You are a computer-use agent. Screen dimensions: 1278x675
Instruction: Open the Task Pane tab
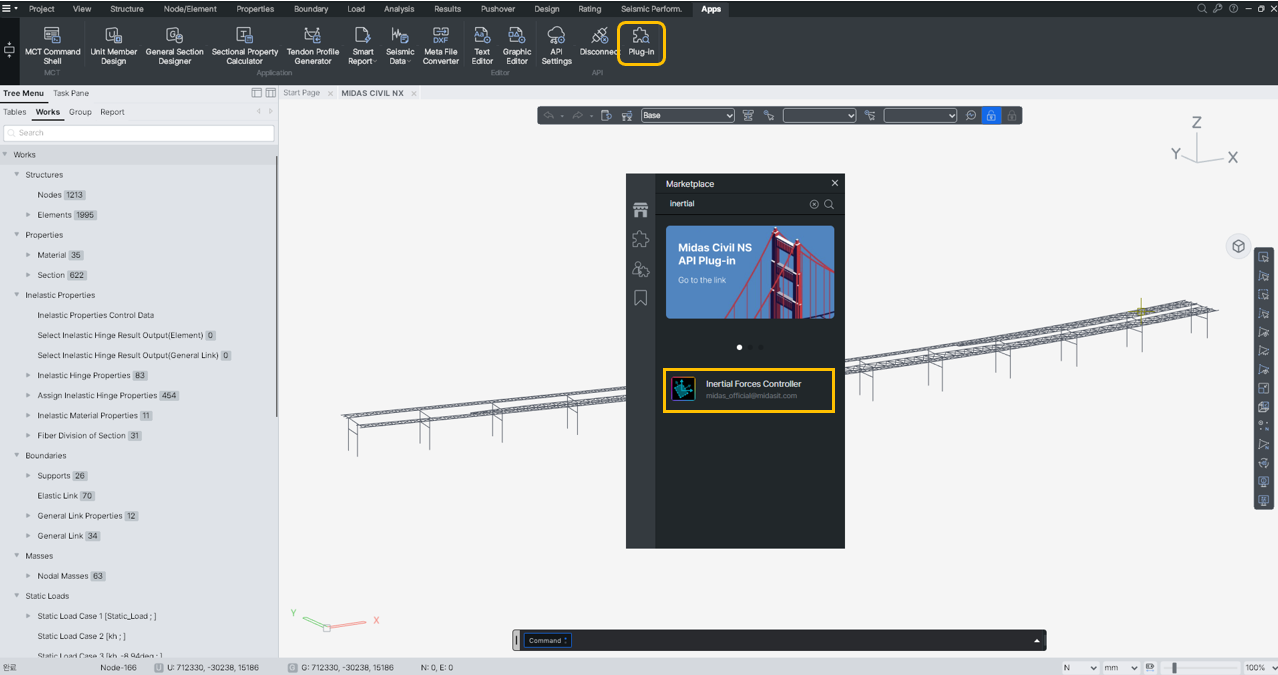point(70,93)
